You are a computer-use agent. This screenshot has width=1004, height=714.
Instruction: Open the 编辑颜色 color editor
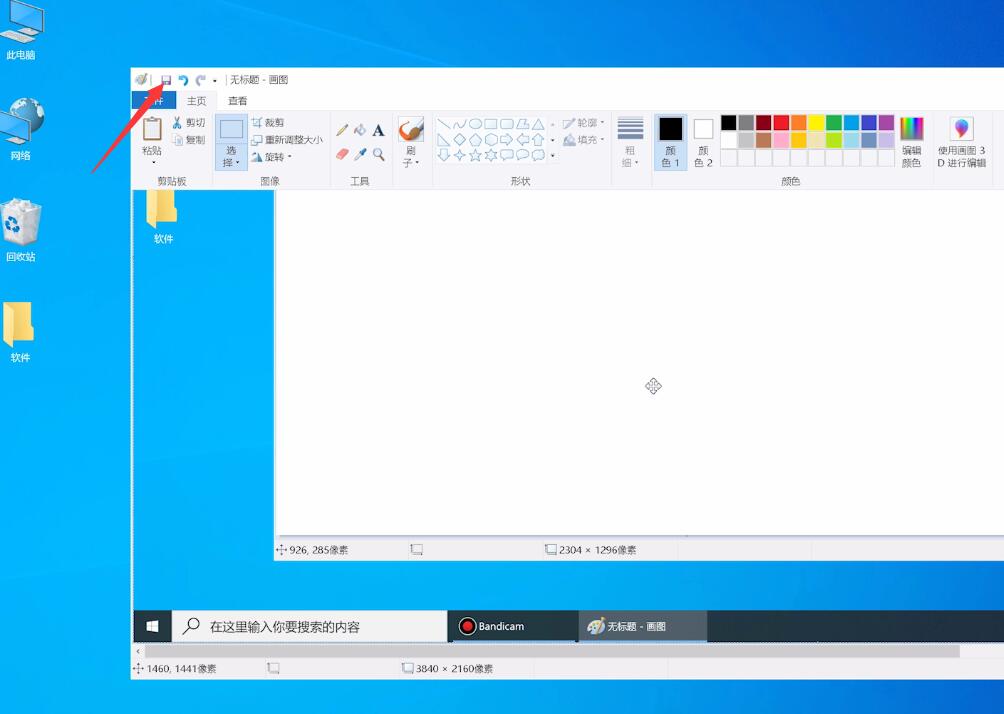click(911, 142)
